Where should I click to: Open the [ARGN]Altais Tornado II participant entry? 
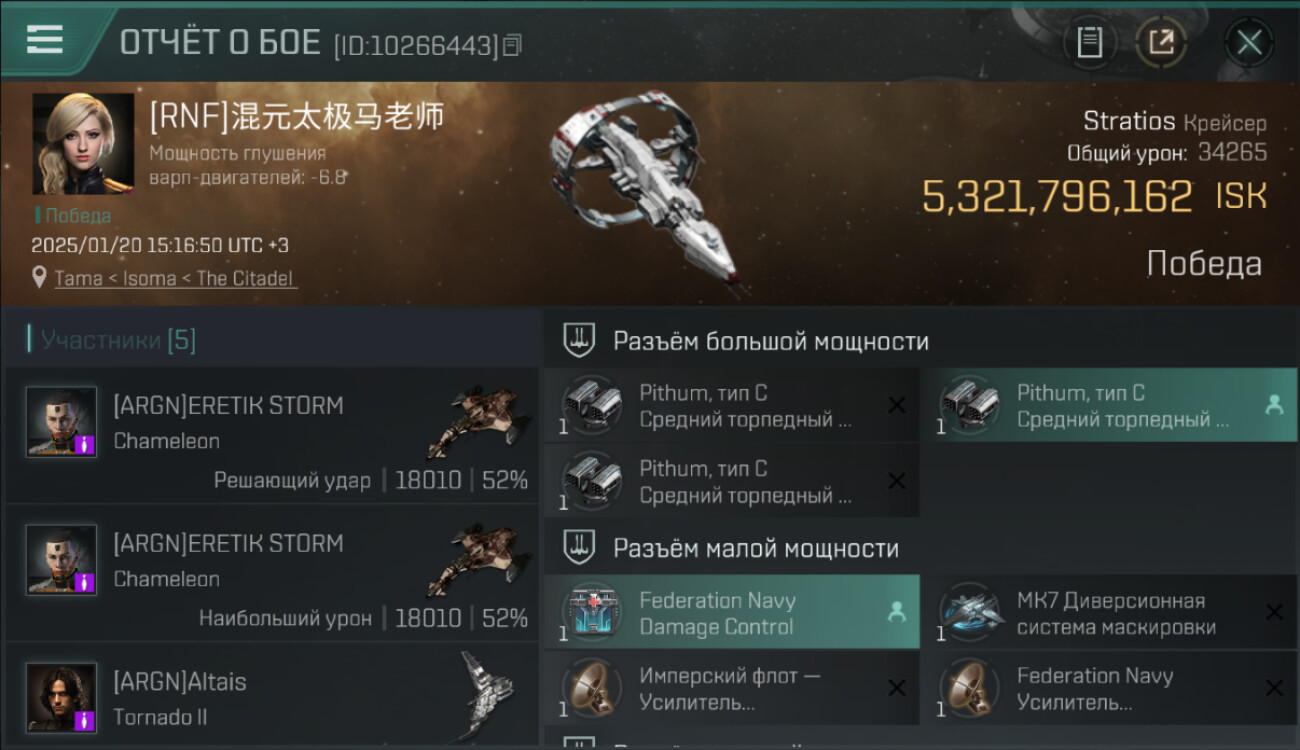coord(272,697)
